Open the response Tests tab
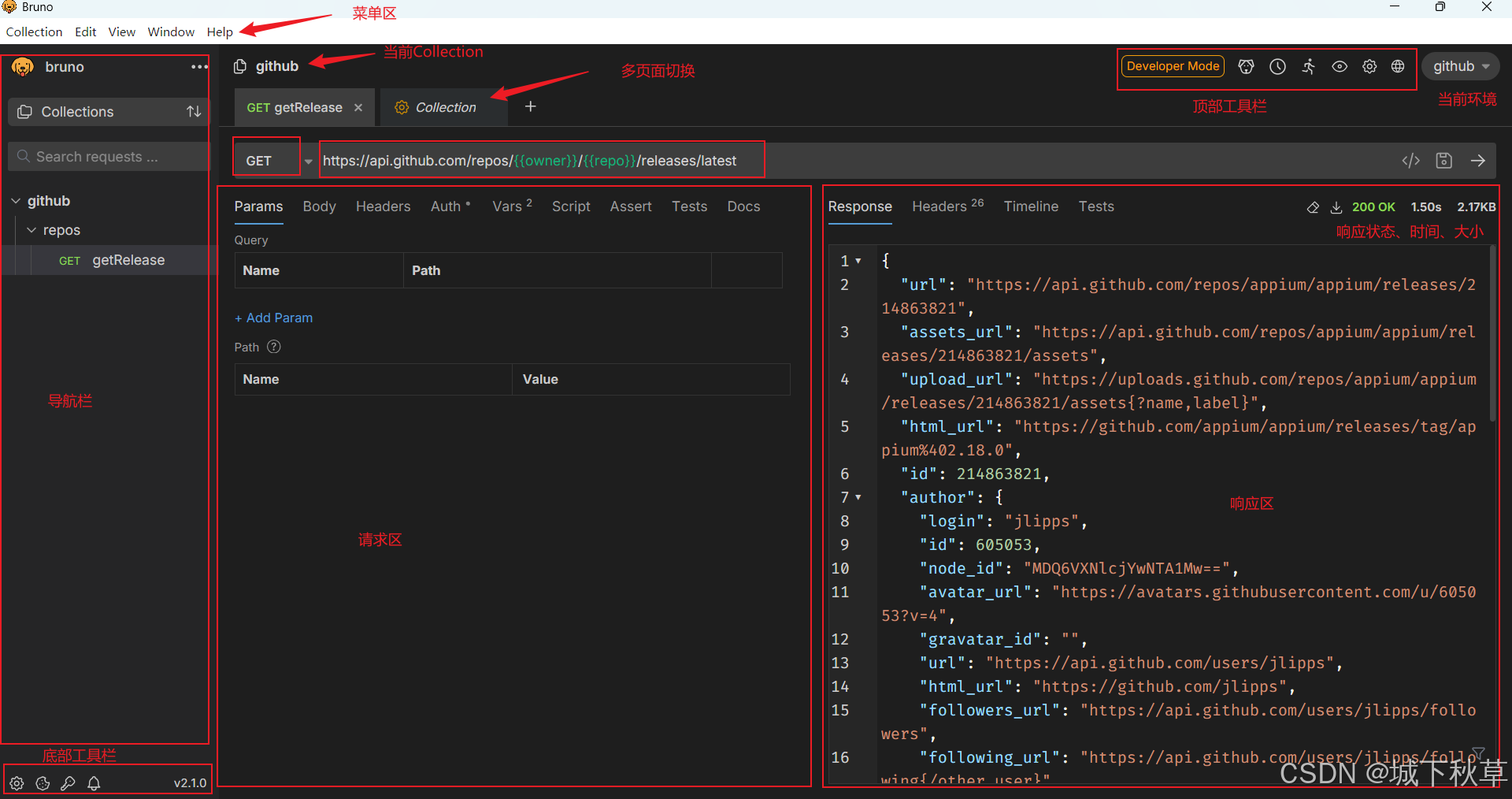Image resolution: width=1512 pixels, height=799 pixels. point(1096,206)
